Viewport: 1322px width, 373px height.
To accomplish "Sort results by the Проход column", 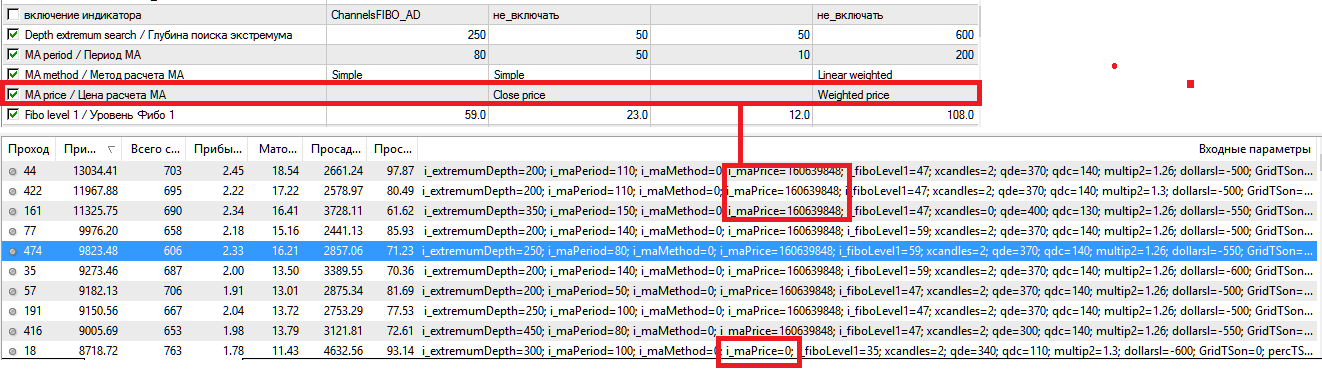I will point(28,148).
